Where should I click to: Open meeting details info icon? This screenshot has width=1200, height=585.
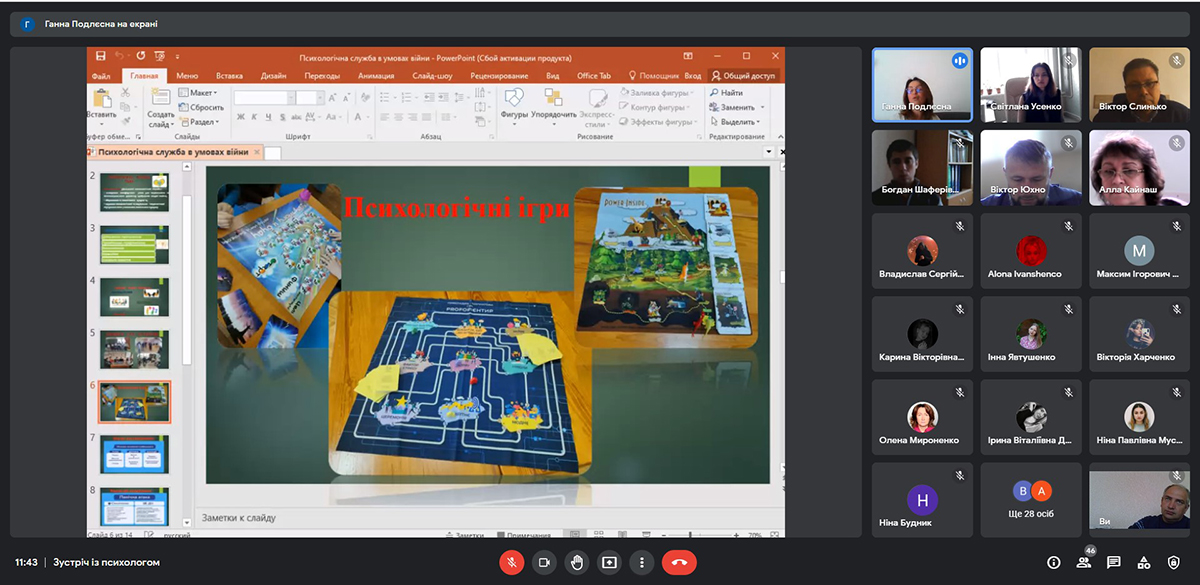(x=1053, y=562)
